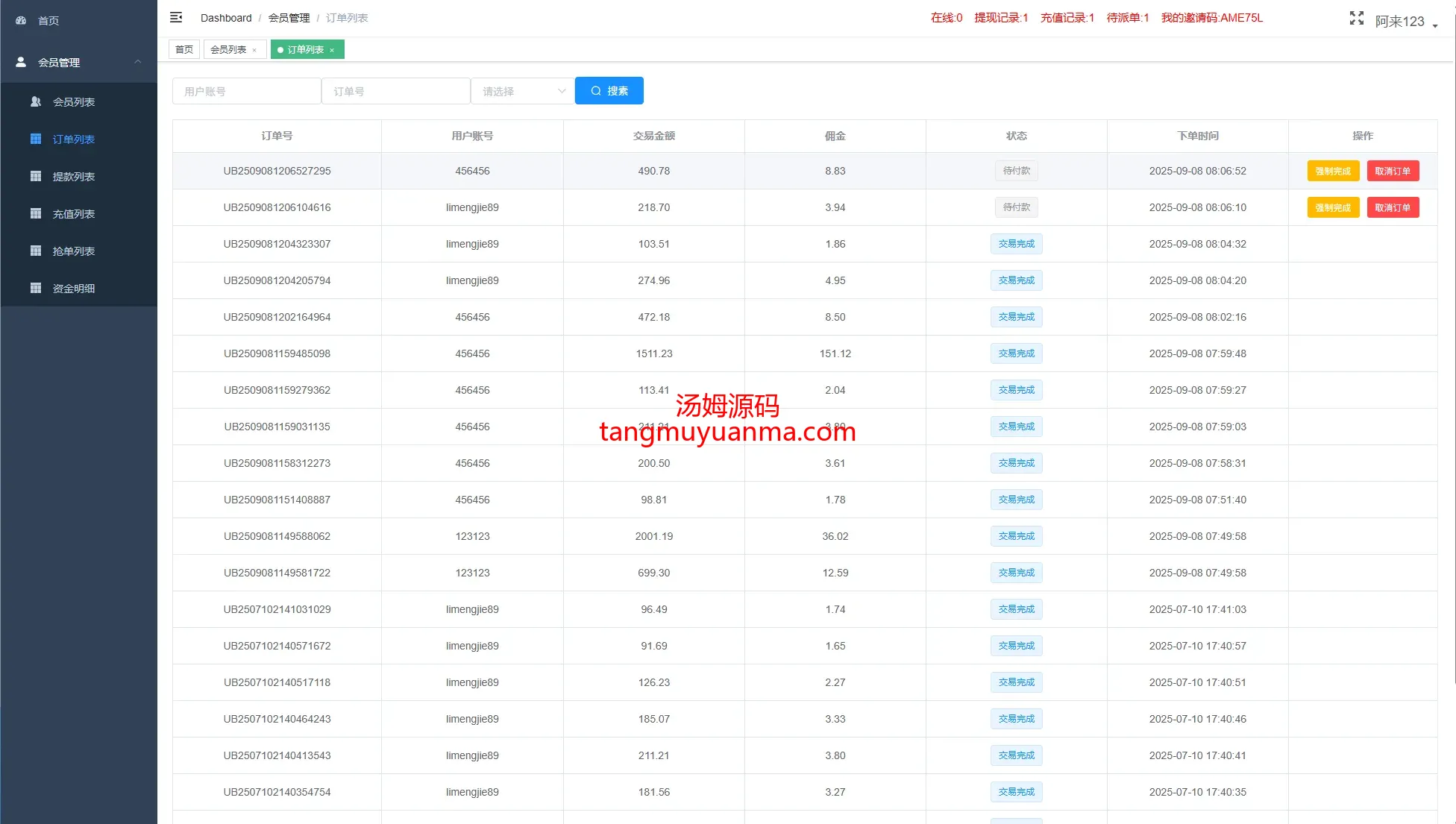Click 取消订单 for order UB2509081206104616
The width and height of the screenshot is (1456, 824).
pos(1393,207)
